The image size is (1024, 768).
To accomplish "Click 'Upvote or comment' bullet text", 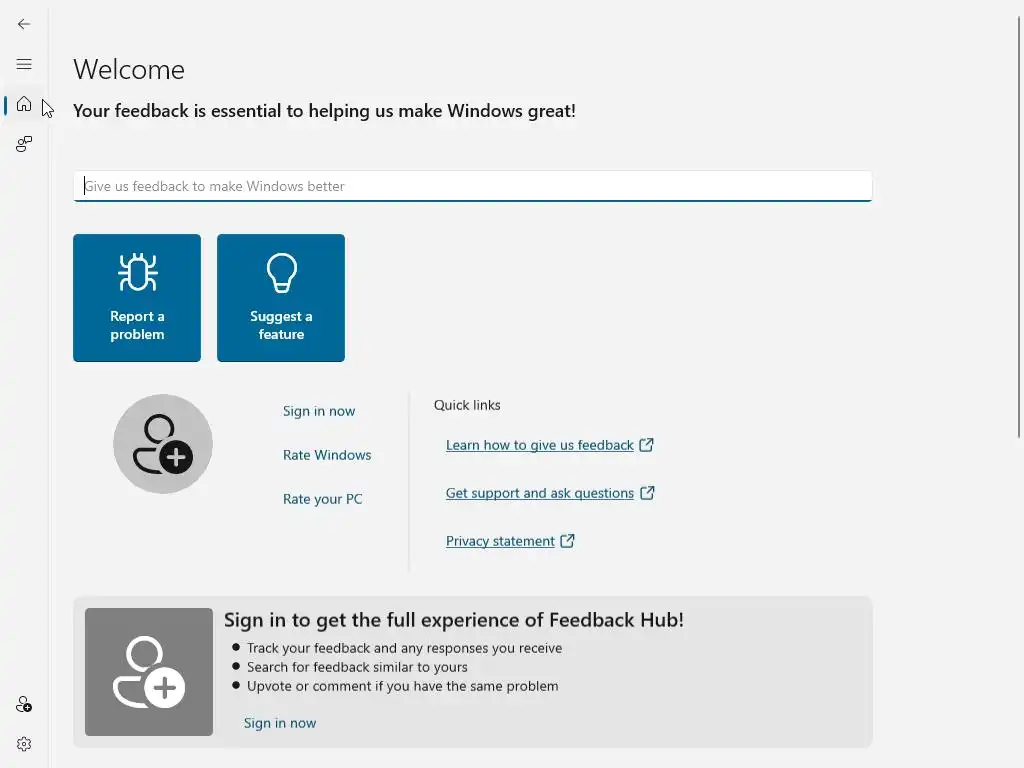I will pyautogui.click(x=402, y=686).
